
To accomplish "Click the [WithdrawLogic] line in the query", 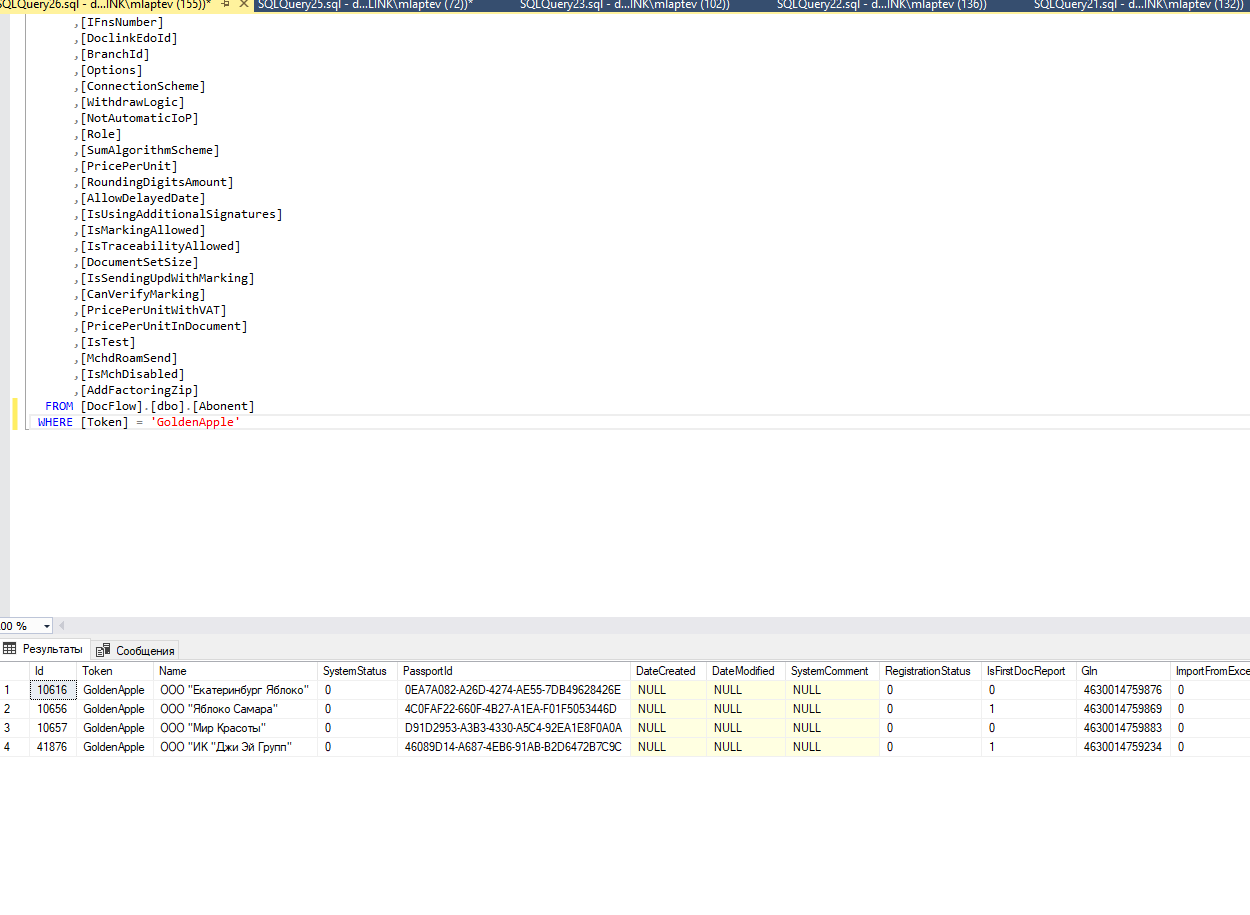I will (x=133, y=102).
